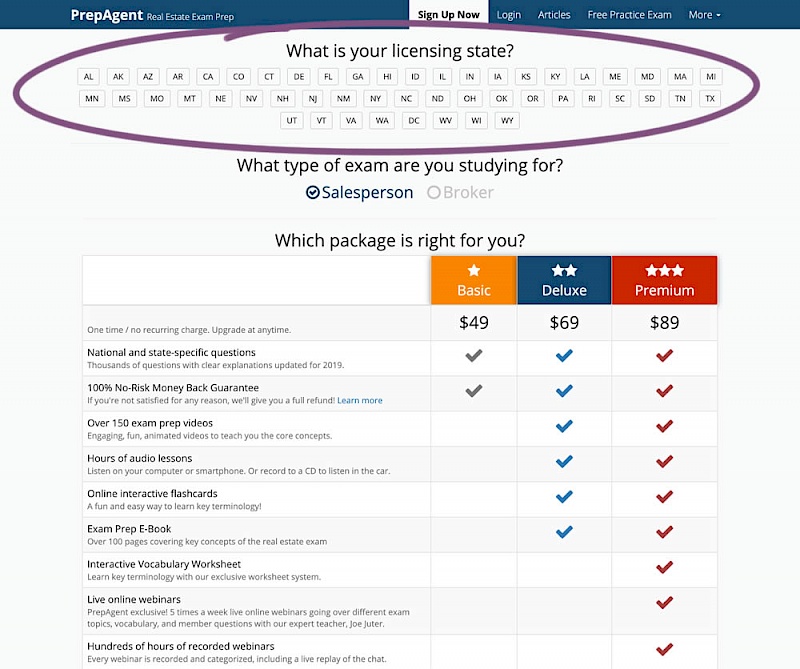
Task: Select the Deluxe two-star package header
Action: [x=564, y=280]
